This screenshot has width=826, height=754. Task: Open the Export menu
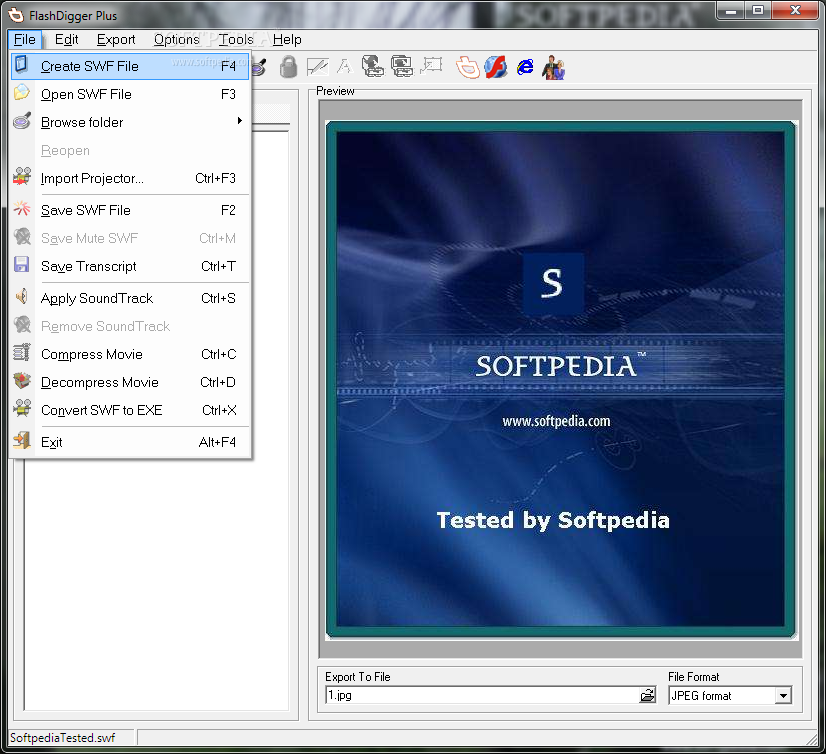pyautogui.click(x=116, y=40)
